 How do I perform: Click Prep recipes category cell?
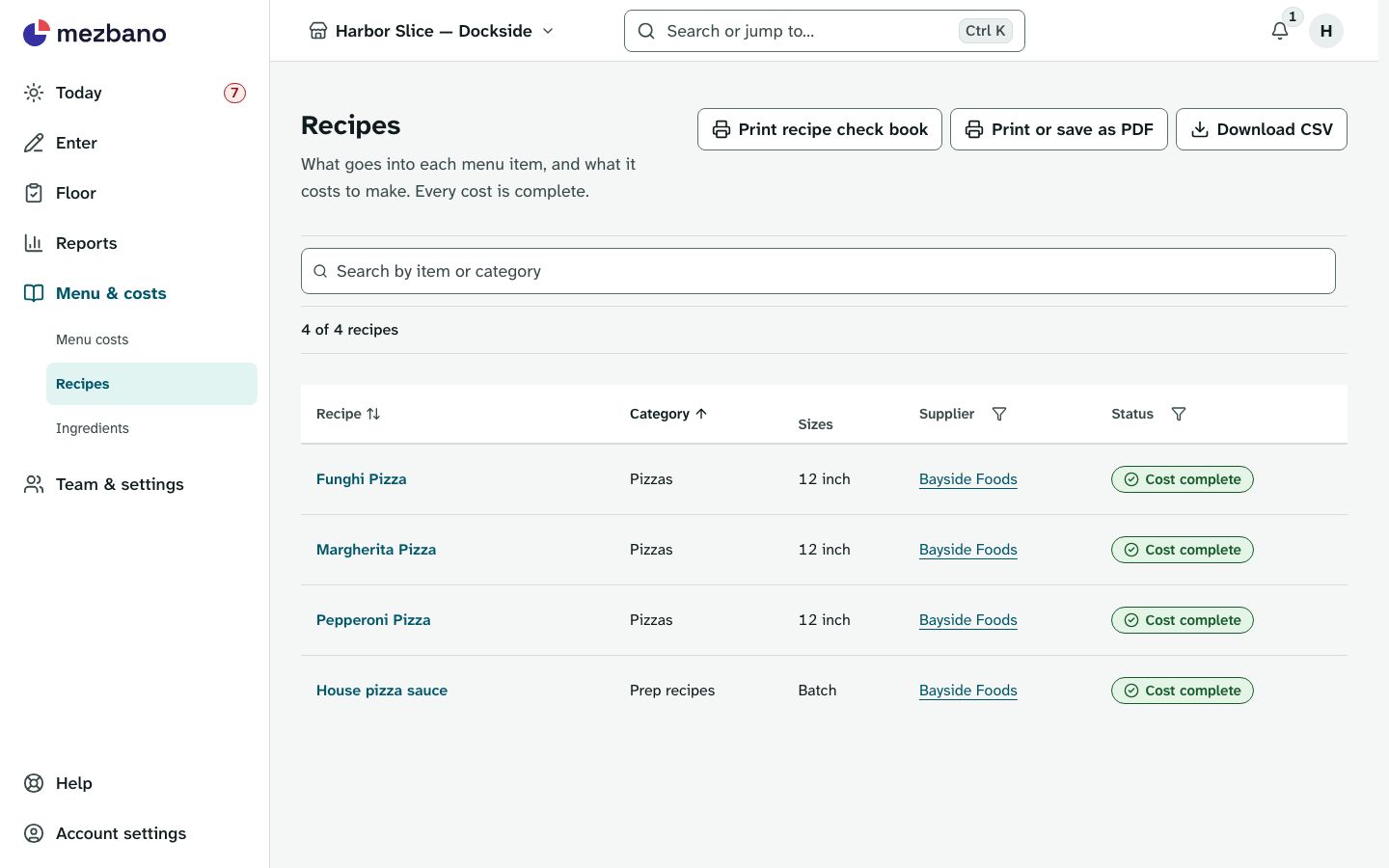pos(672,691)
